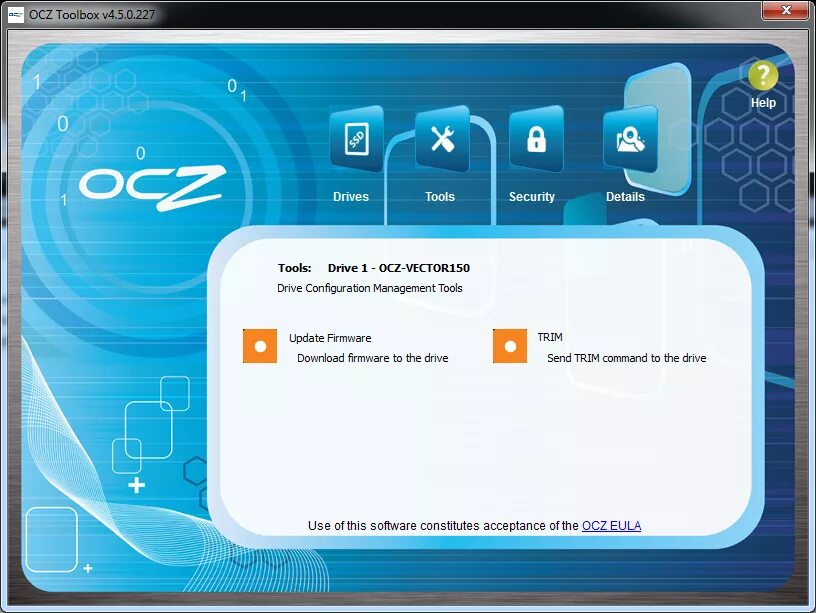The width and height of the screenshot is (816, 613).
Task: Click the 'OCZ Toolbox v4.5.0.227' window title
Action: click(x=92, y=15)
